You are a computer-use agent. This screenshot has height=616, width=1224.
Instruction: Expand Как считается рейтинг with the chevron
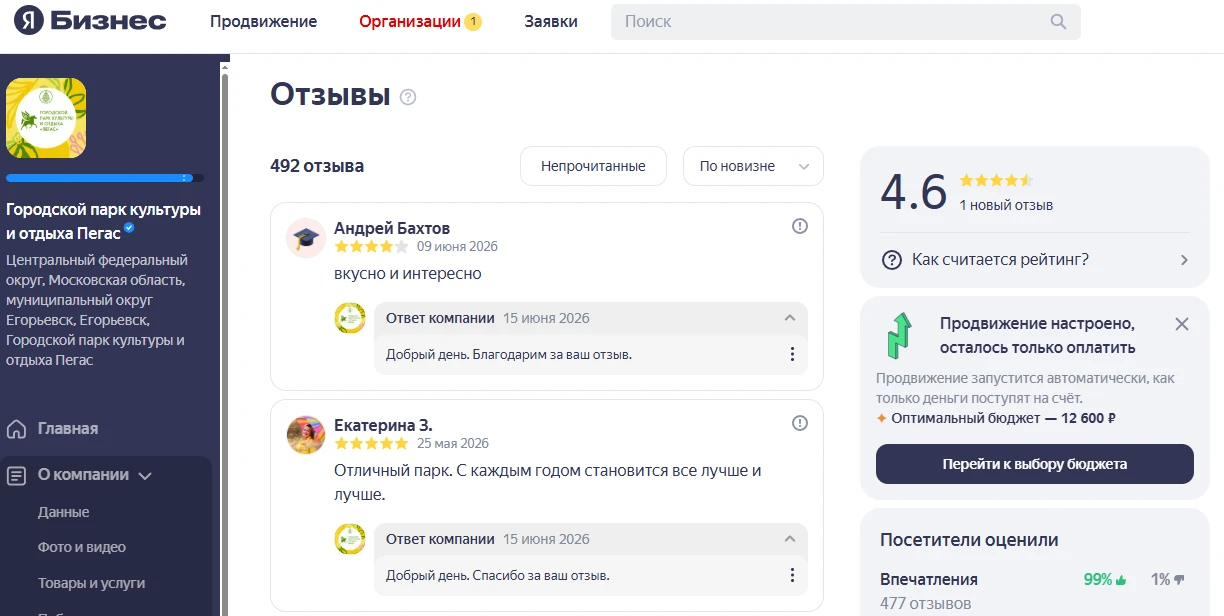[1184, 260]
